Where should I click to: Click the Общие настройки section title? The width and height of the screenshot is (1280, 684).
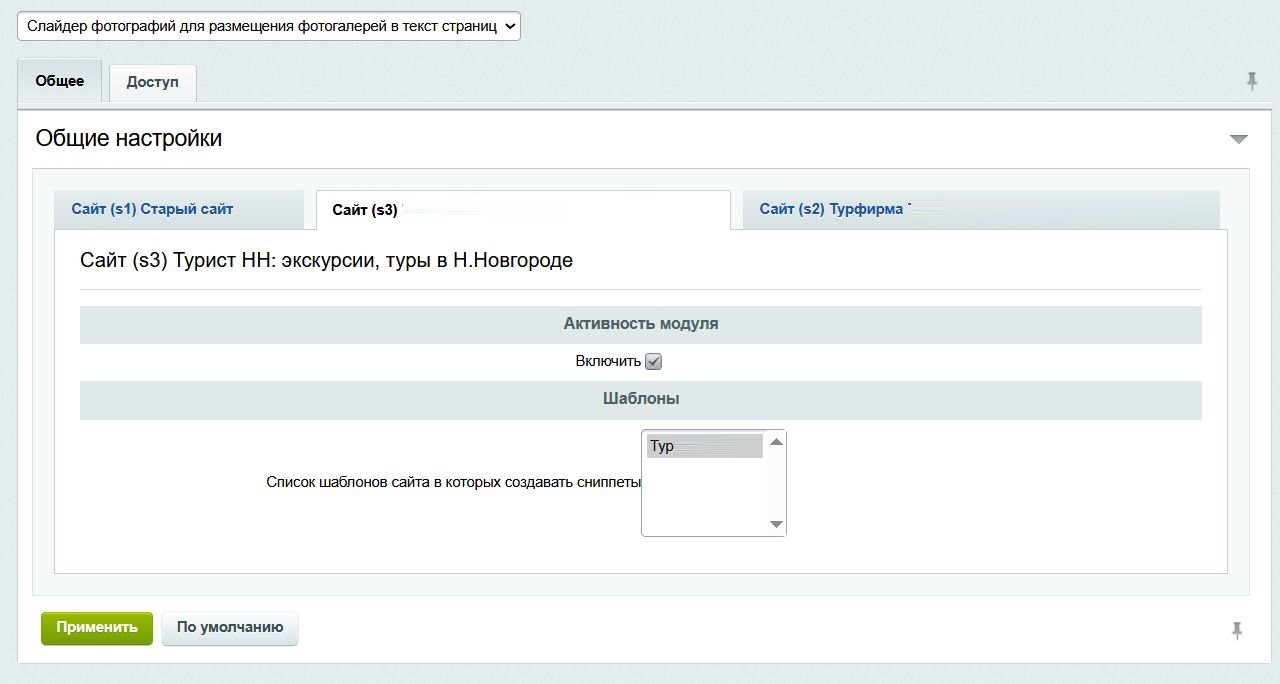pos(129,138)
